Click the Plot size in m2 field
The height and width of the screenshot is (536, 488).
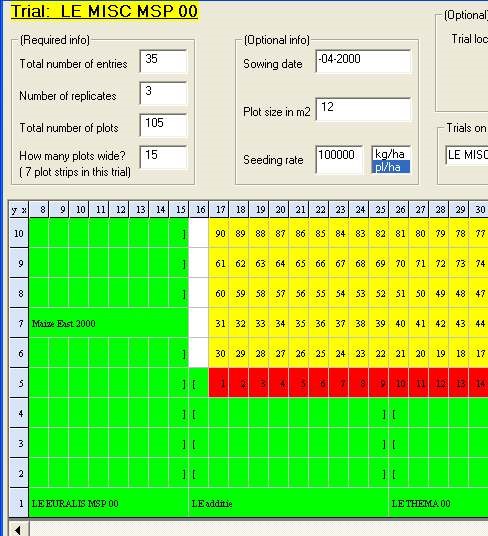point(363,109)
